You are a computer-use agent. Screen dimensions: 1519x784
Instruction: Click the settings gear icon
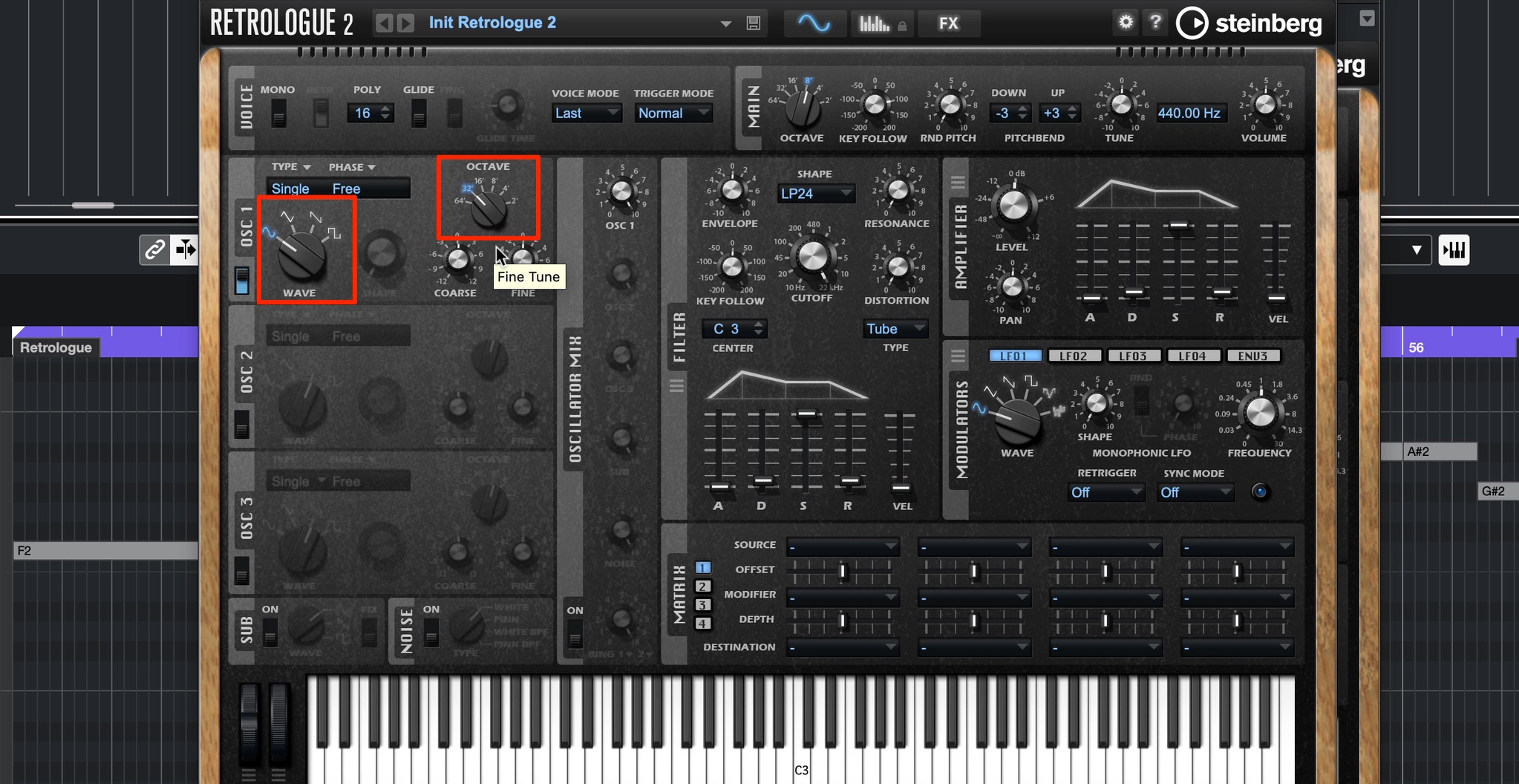[x=1126, y=22]
